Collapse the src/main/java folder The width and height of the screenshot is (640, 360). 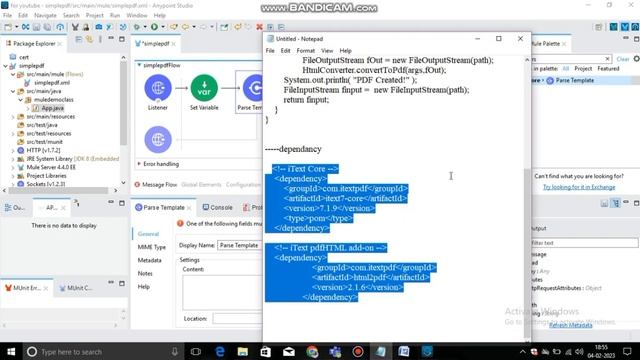[13, 91]
